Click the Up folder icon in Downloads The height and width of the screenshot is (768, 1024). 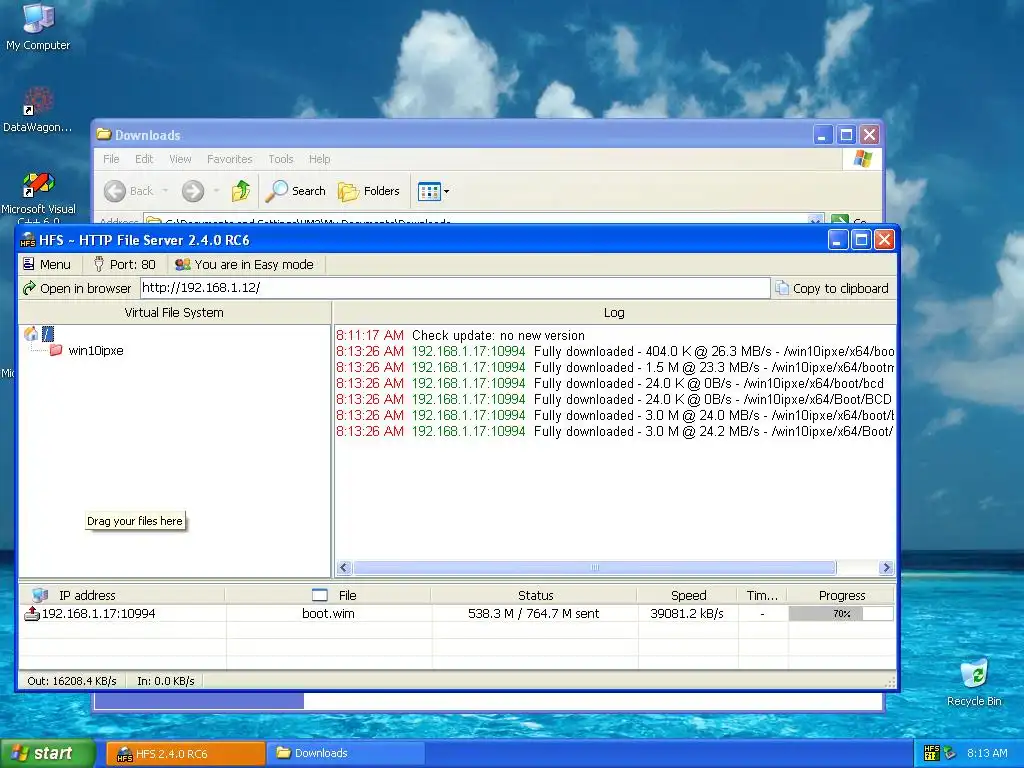(241, 191)
